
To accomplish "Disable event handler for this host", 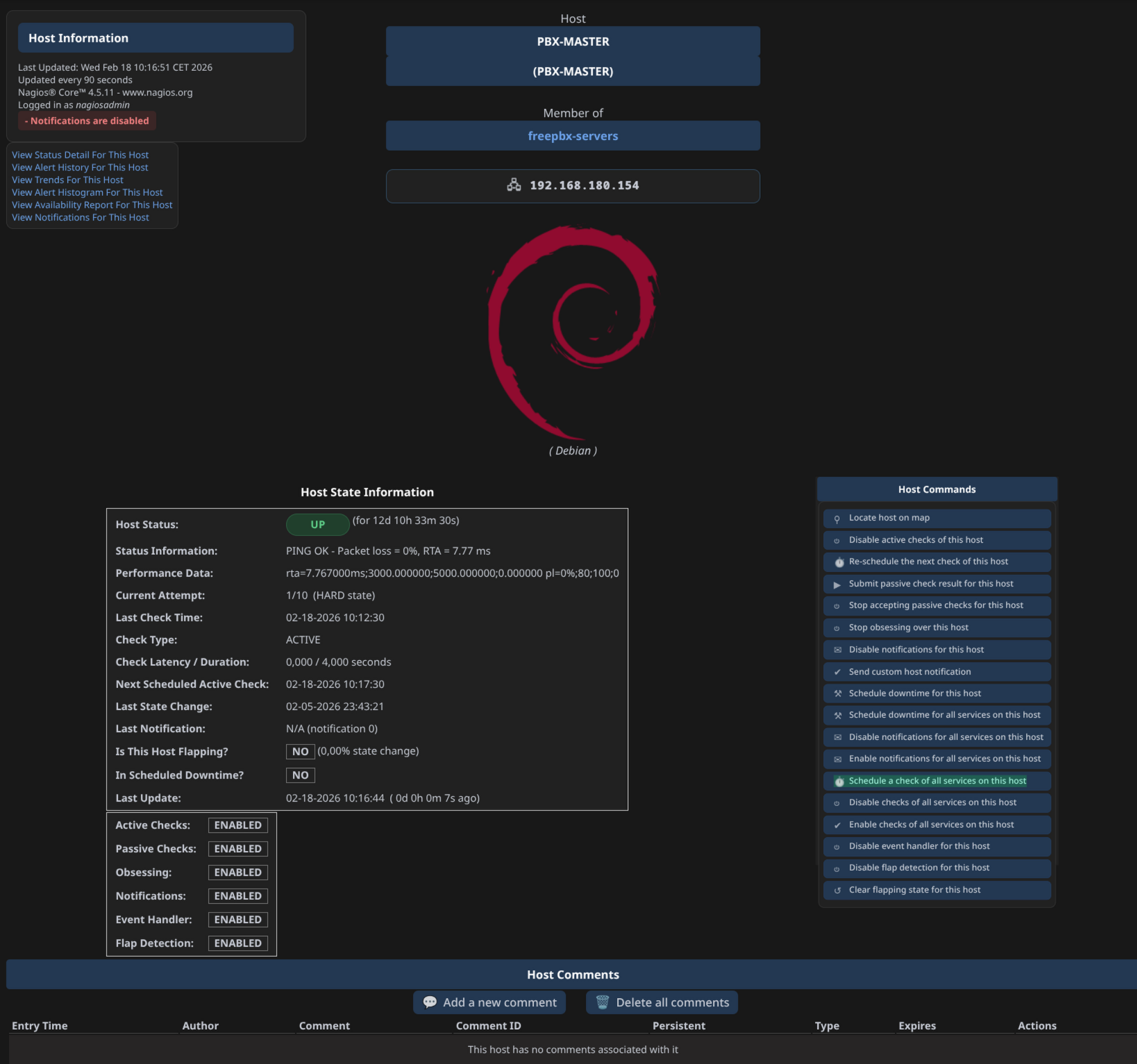I will [x=918, y=846].
